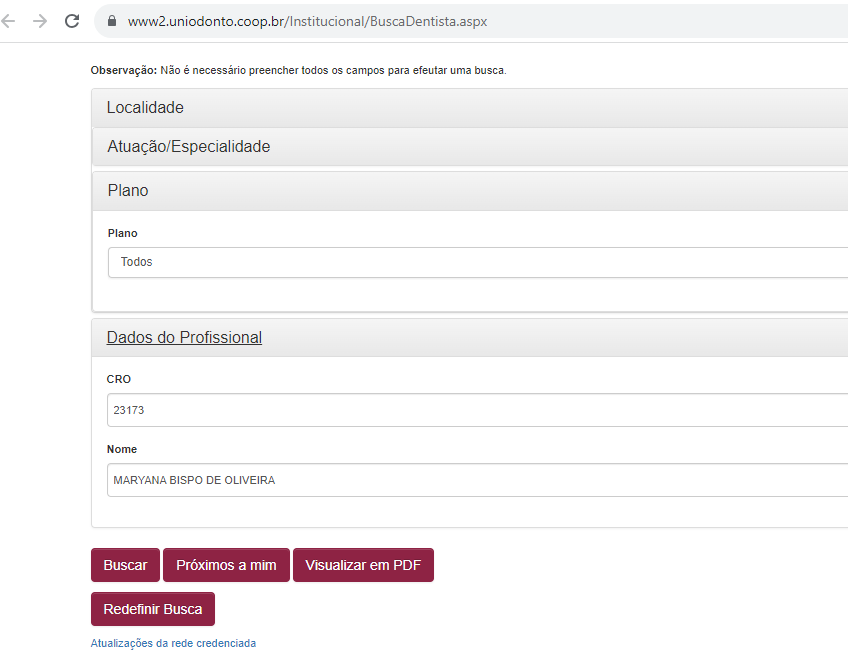Click the Buscar button

tap(125, 565)
